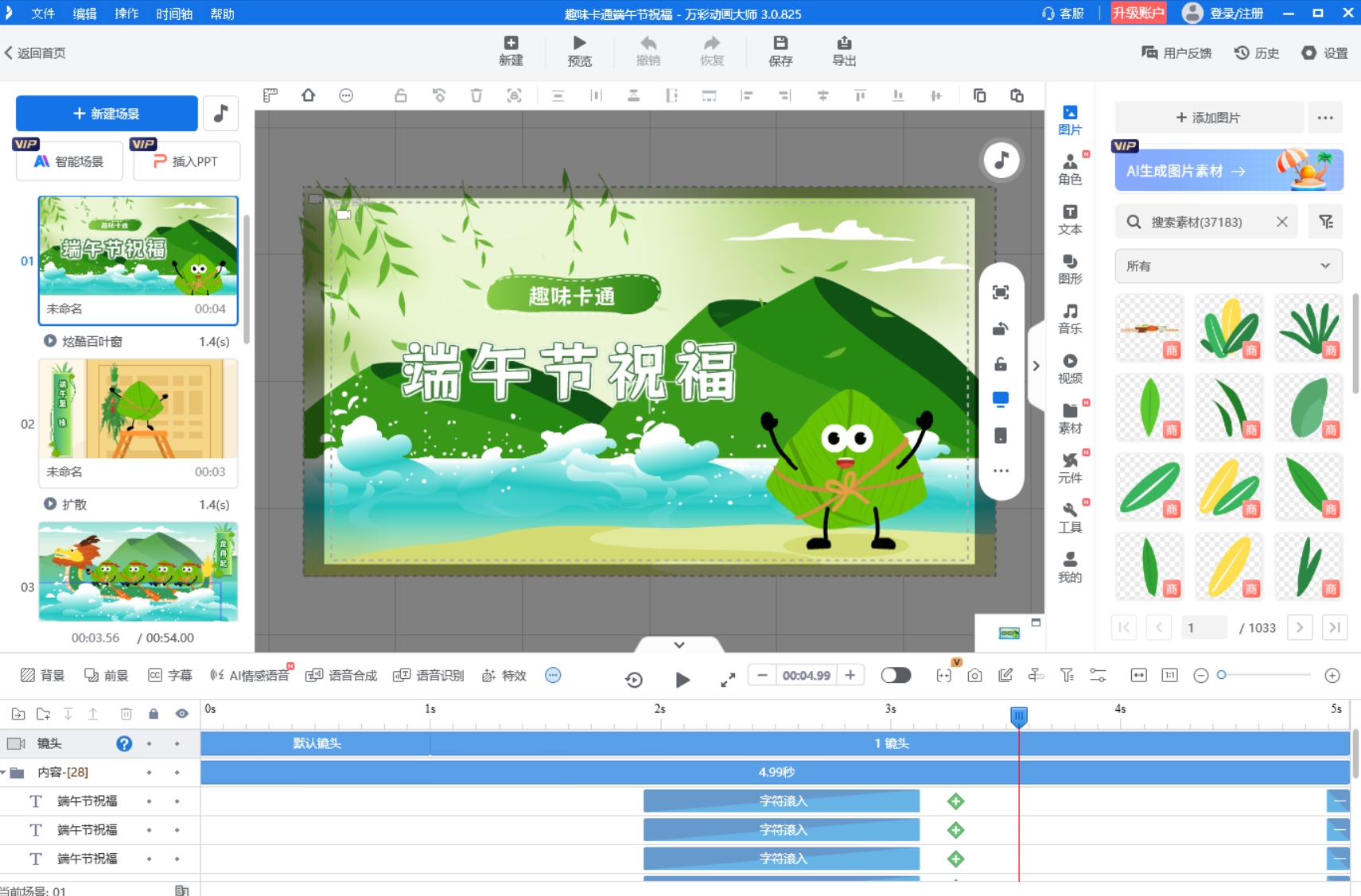Toggle the switch next to the playback controls

point(896,674)
